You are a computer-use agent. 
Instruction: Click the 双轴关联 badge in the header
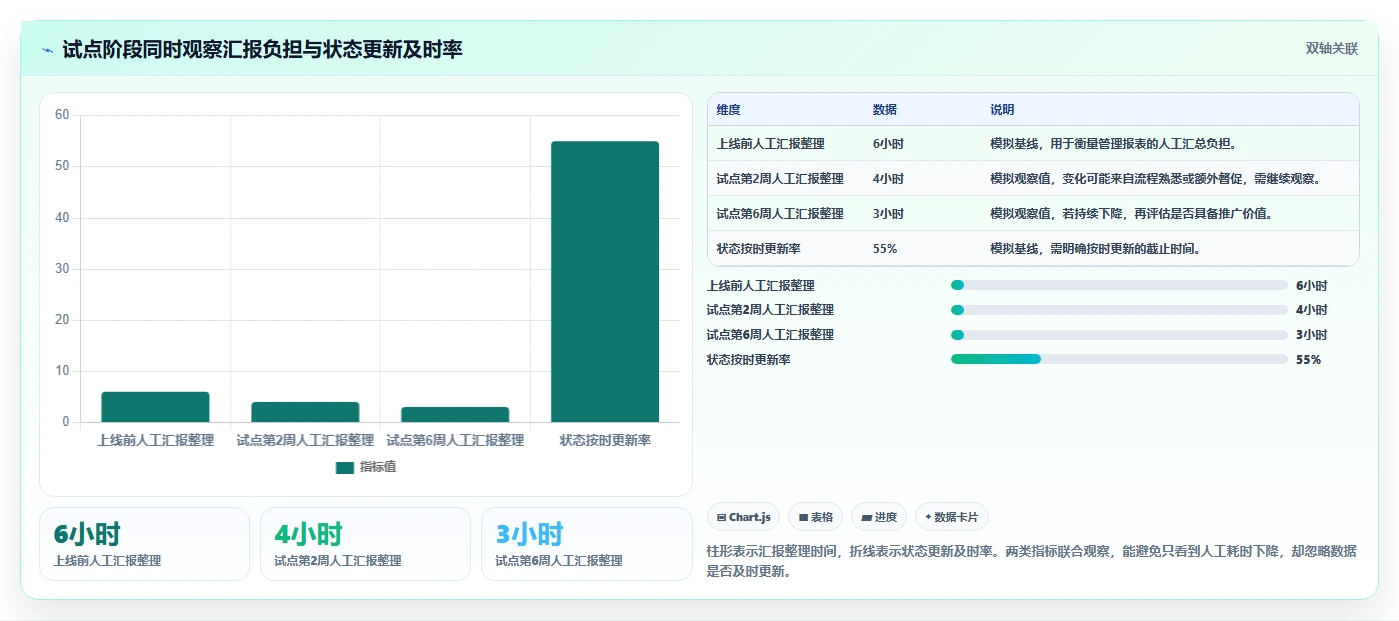(x=1331, y=49)
